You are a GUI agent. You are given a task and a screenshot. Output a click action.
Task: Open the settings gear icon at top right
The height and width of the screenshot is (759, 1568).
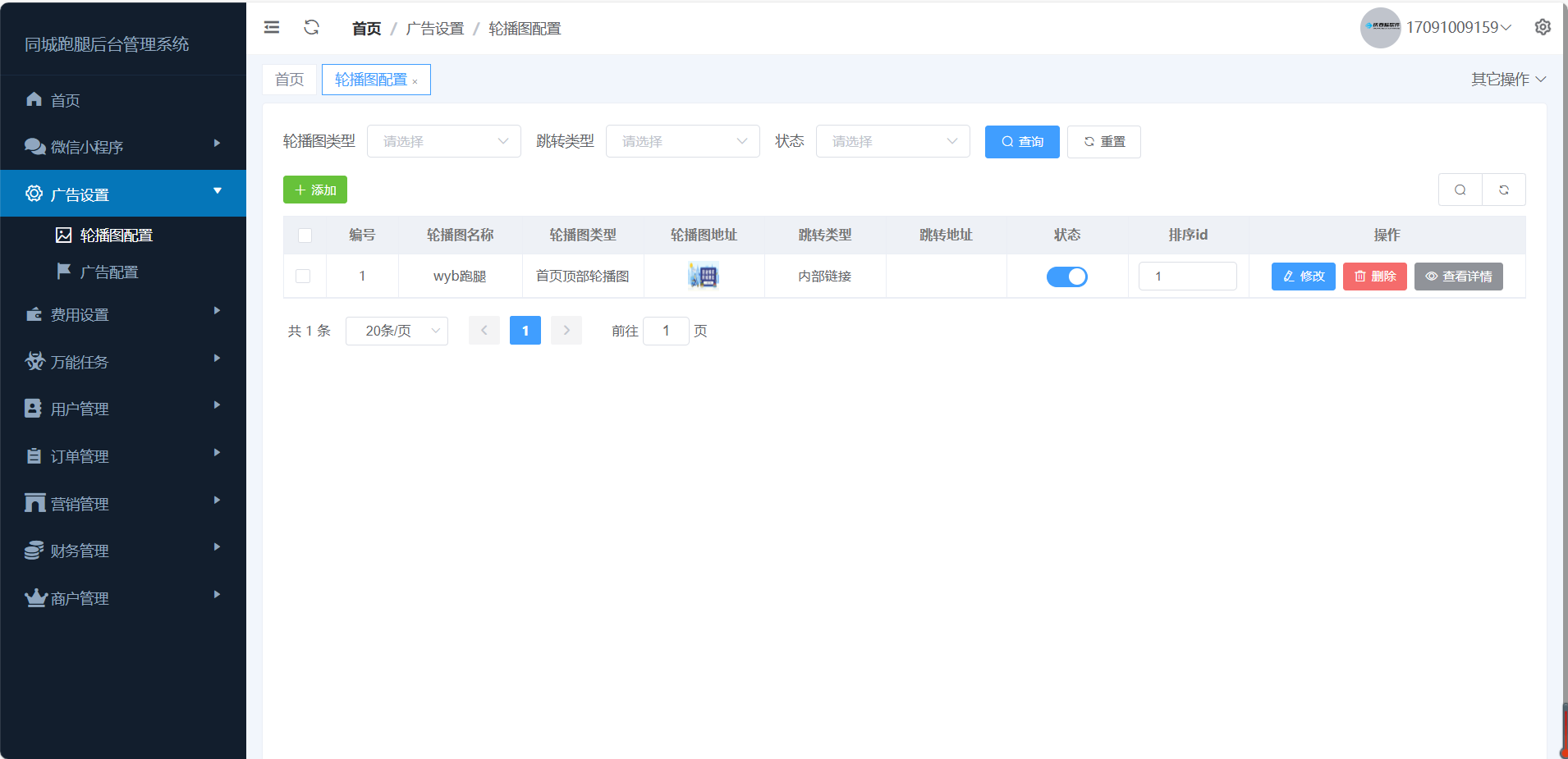[x=1543, y=27]
